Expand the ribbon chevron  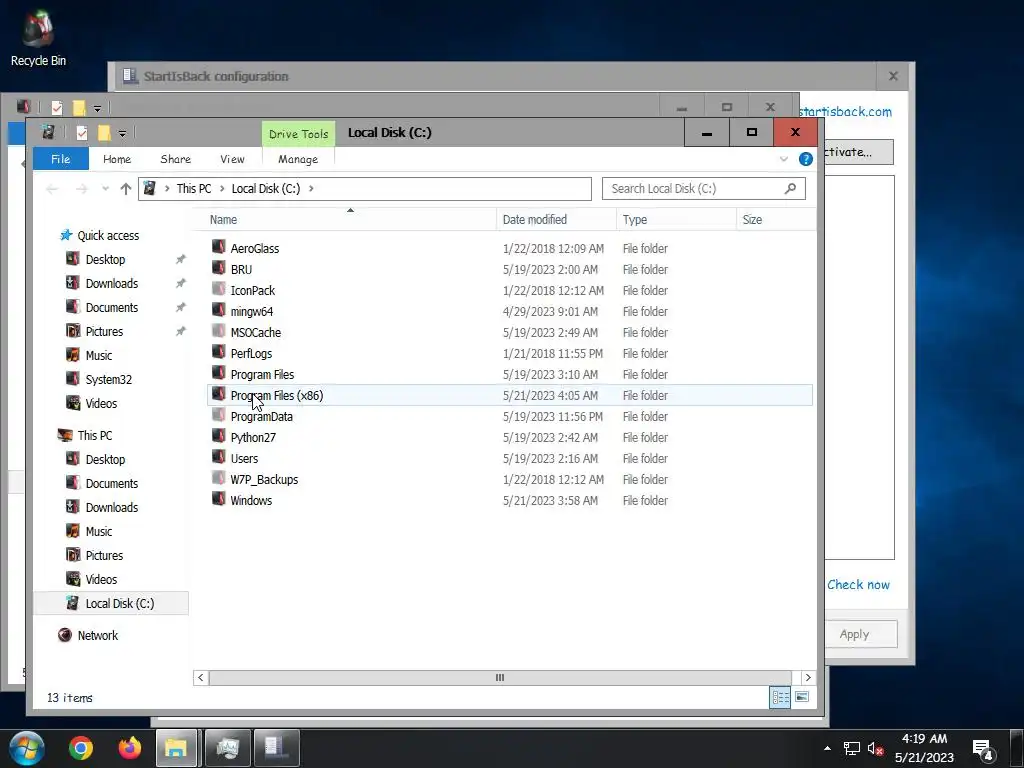point(784,159)
